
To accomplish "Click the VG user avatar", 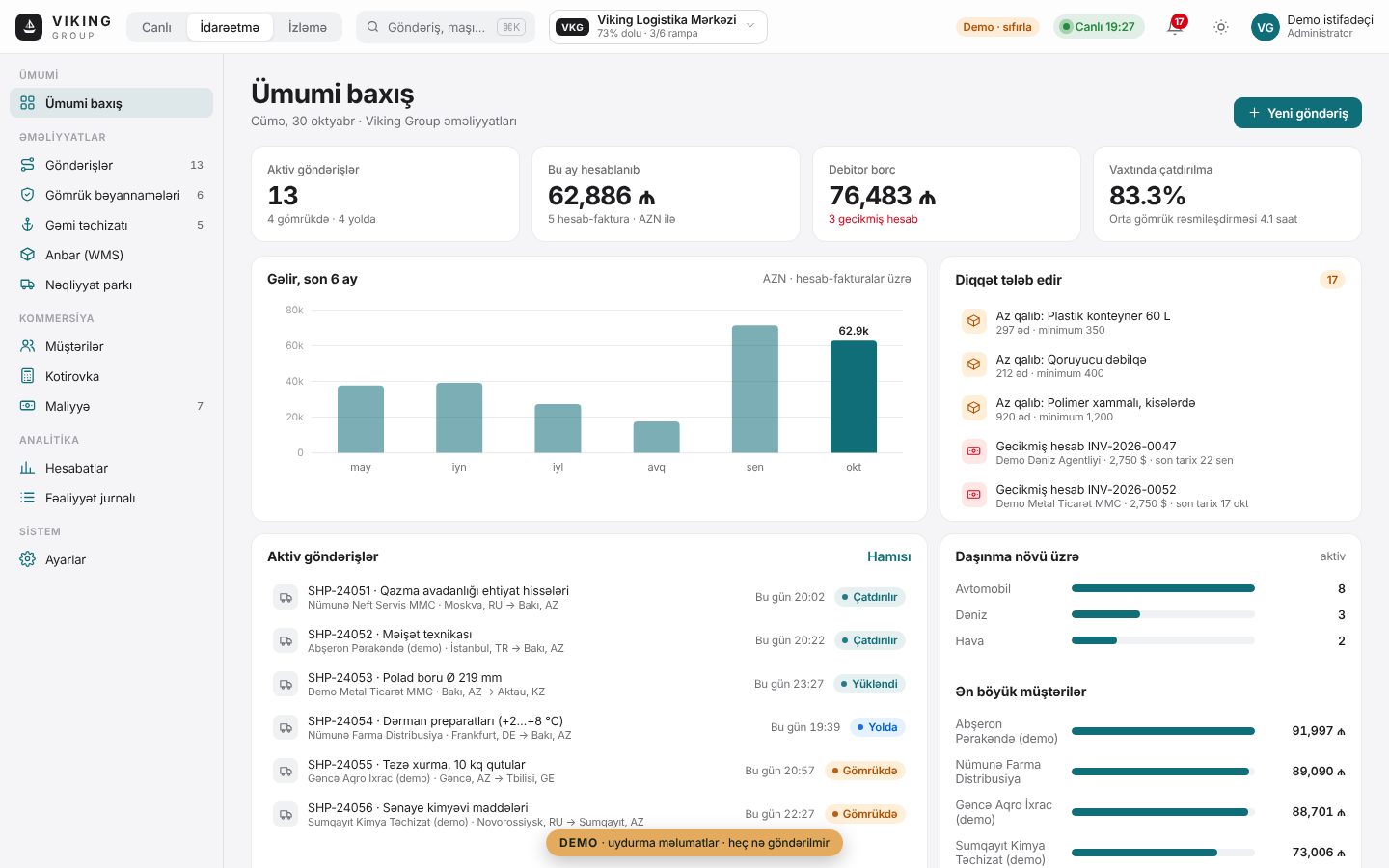I will [1265, 27].
